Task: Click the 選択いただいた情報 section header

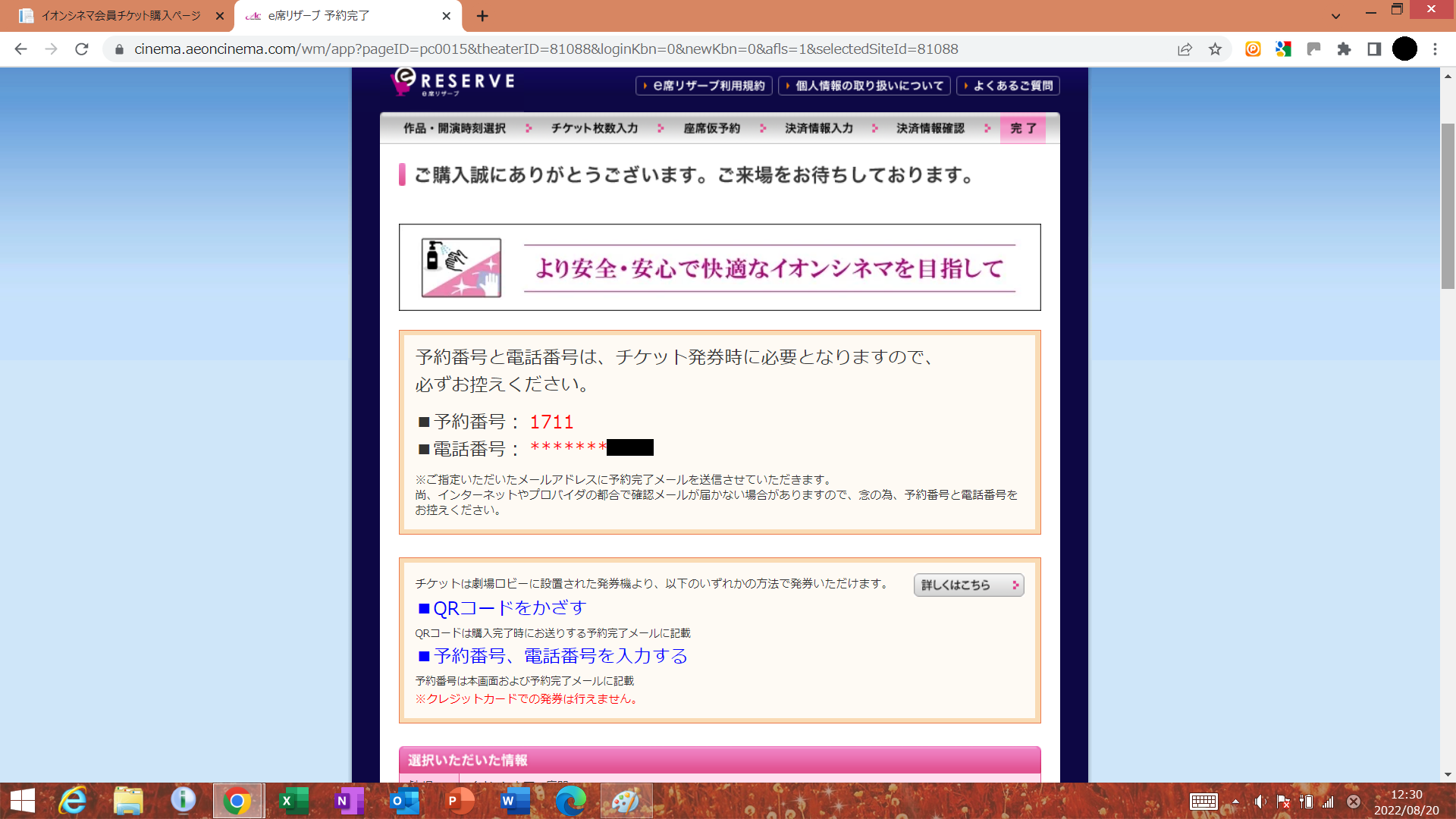Action: (x=720, y=760)
